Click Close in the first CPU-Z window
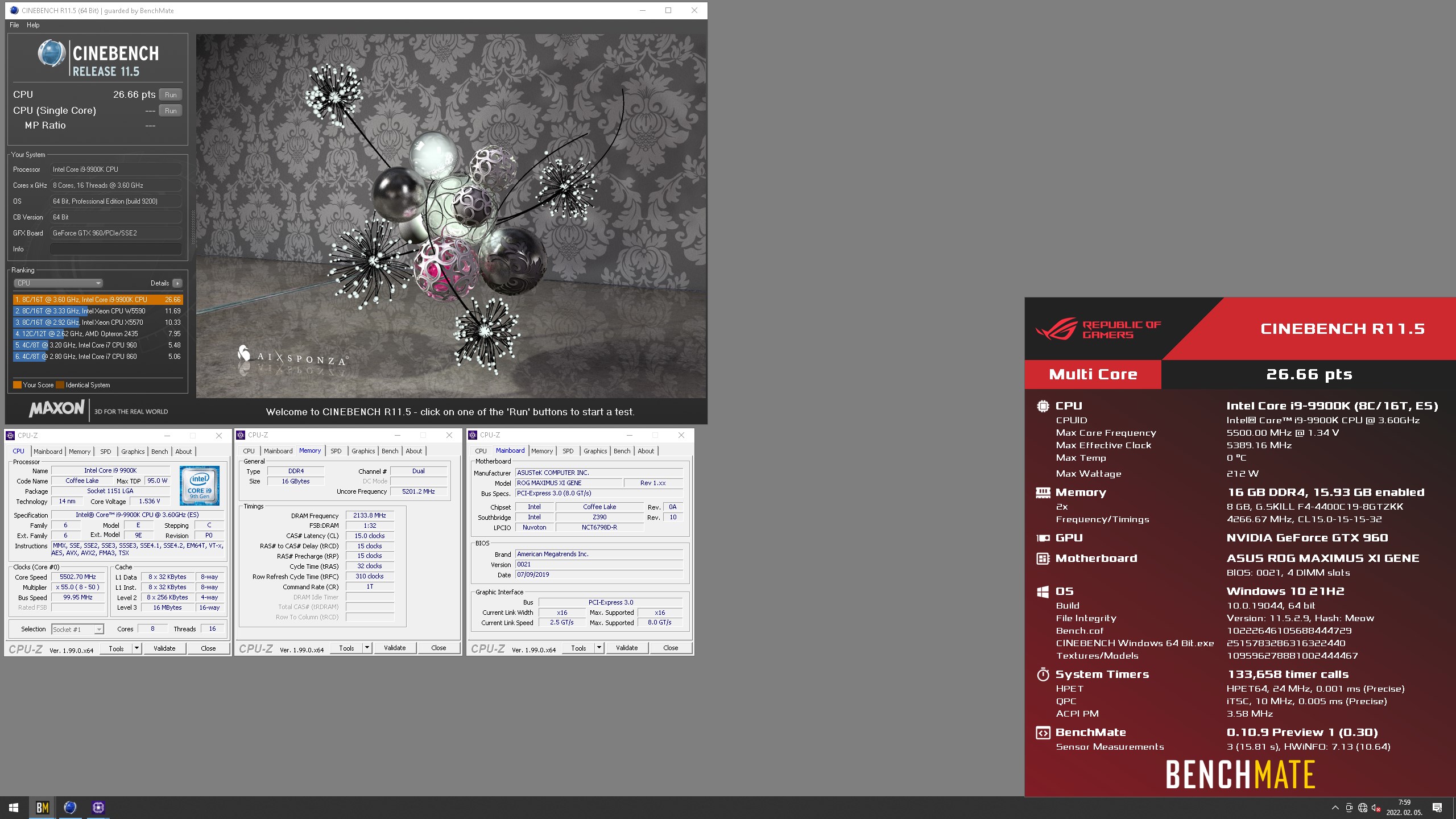The height and width of the screenshot is (819, 1456). [x=209, y=648]
